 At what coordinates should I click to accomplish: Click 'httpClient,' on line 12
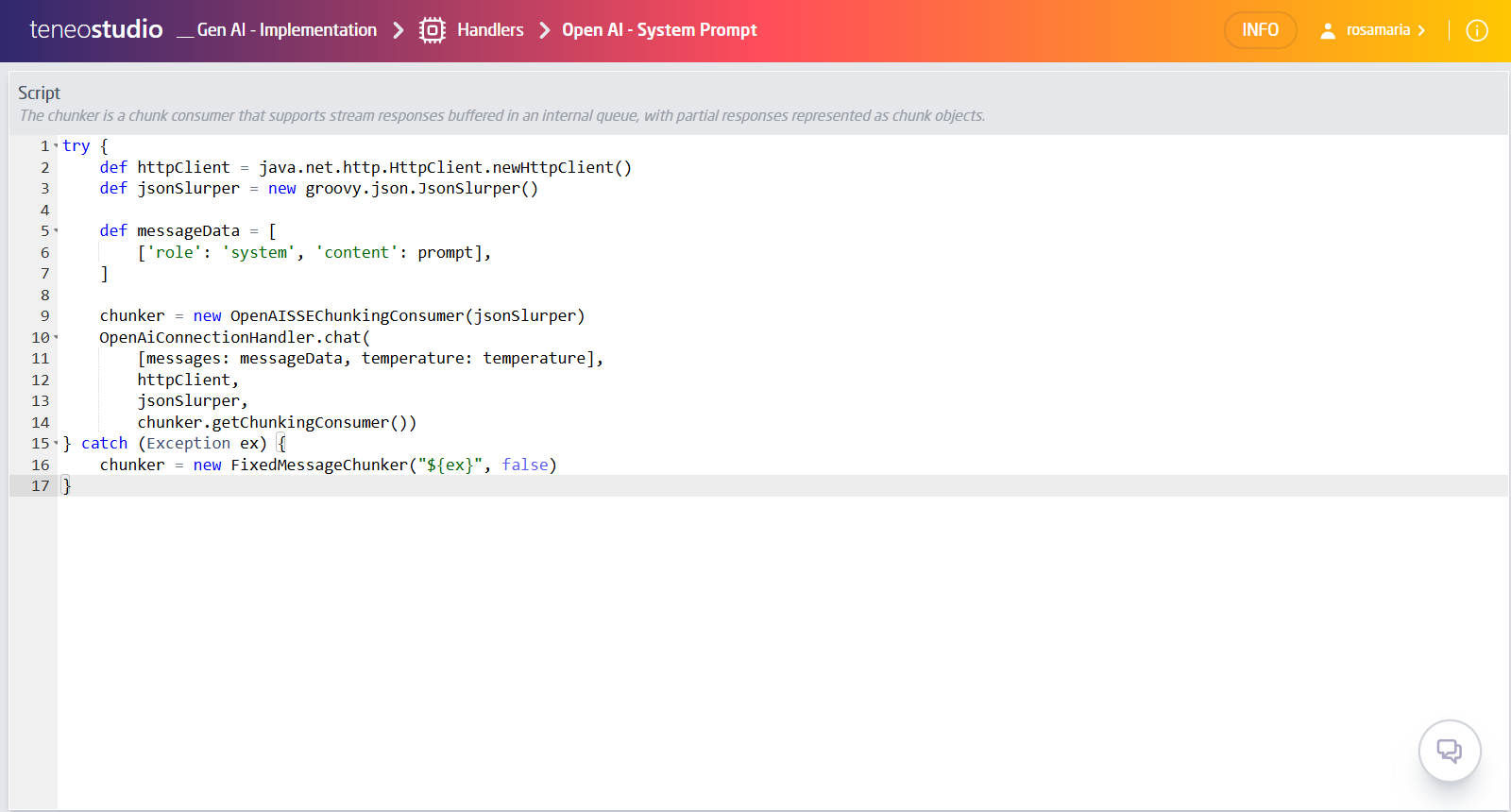click(x=188, y=380)
